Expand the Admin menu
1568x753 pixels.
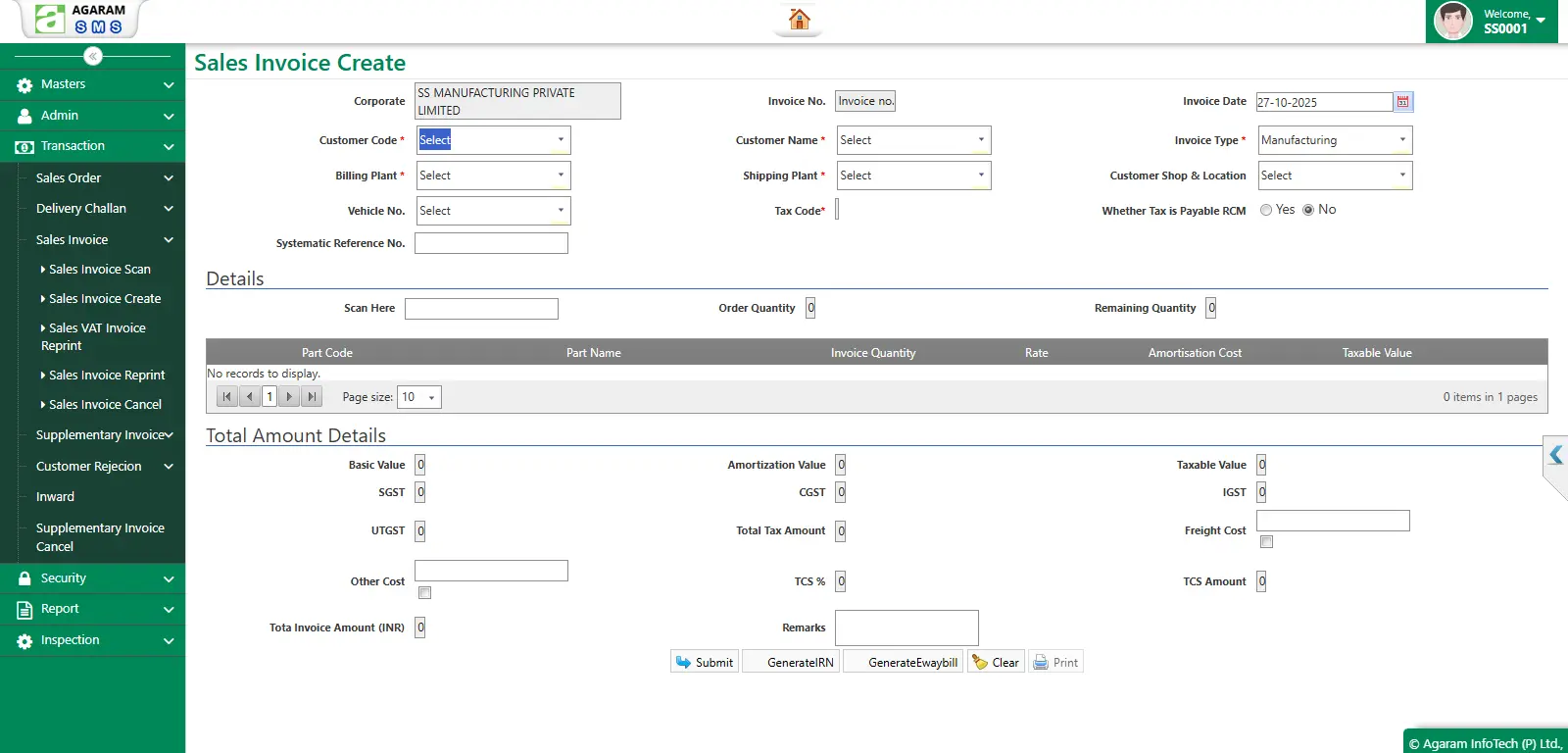click(x=92, y=116)
